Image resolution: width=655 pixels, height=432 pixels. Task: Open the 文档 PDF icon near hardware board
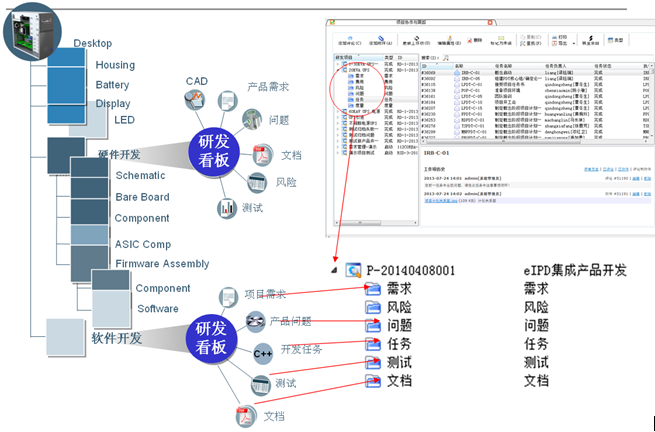pyautogui.click(x=259, y=155)
